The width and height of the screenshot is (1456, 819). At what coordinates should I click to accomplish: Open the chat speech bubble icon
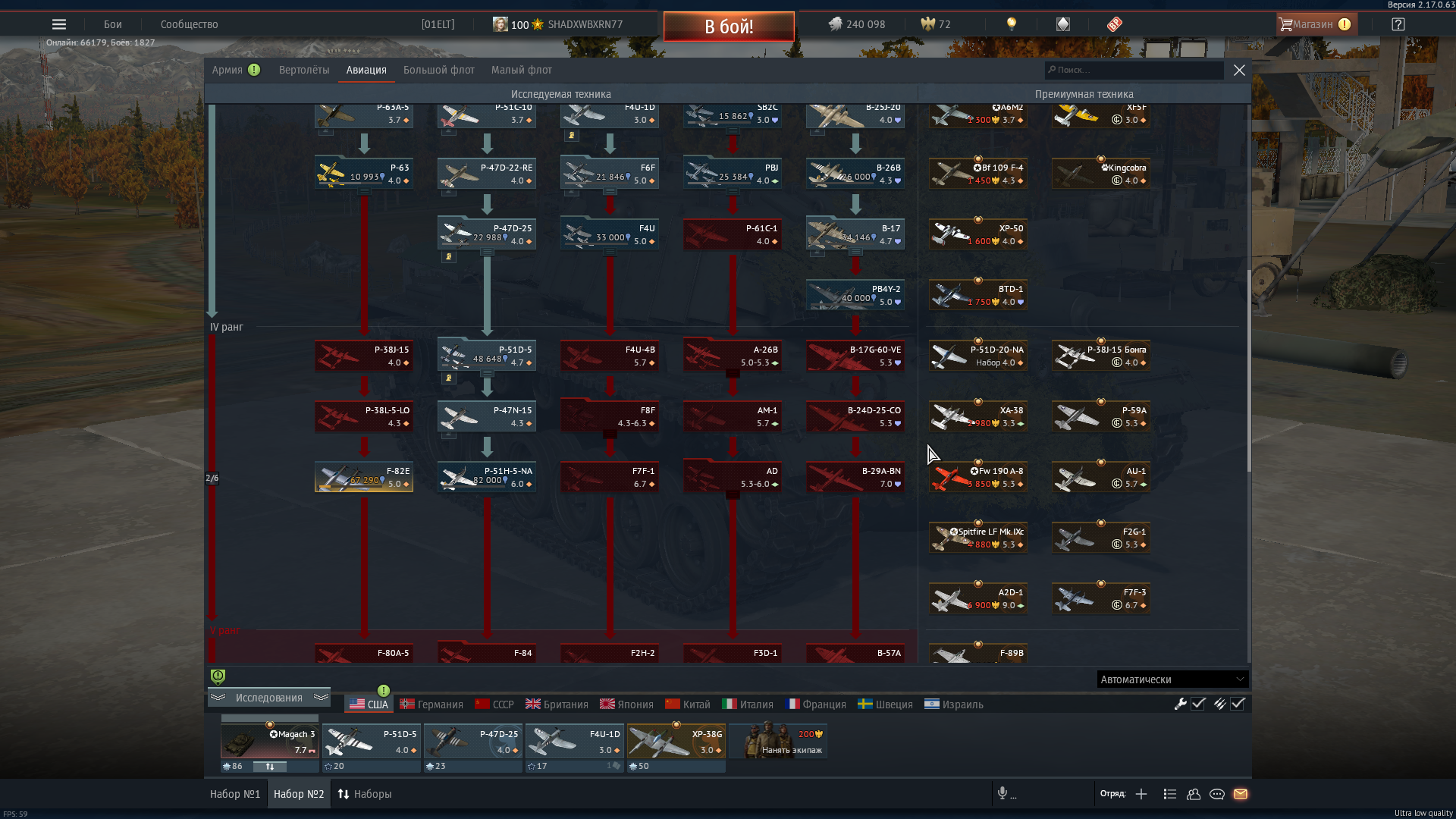coord(1217,794)
